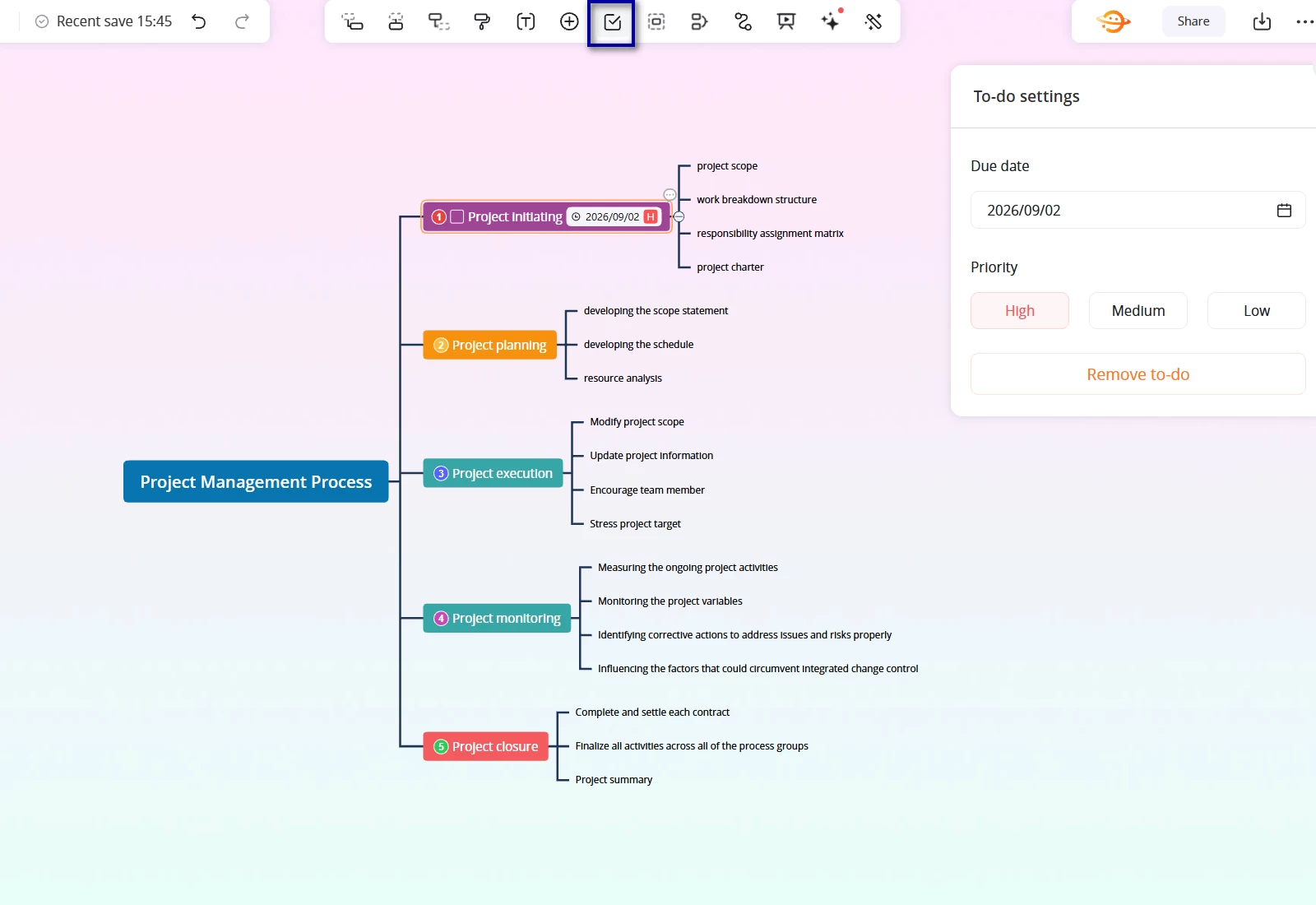Toggle the to-do checkbox toolbar icon
This screenshot has height=905, width=1316.
tap(612, 22)
